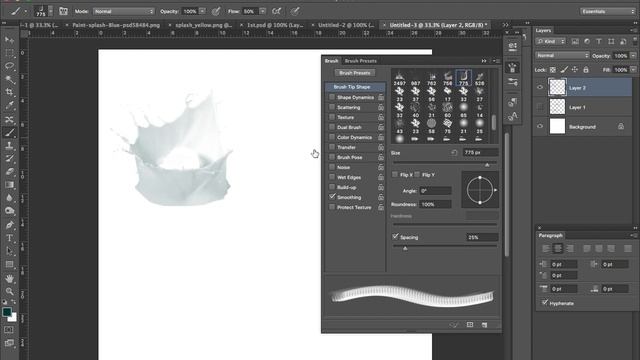Select the Magic Wand tool

coord(9,79)
